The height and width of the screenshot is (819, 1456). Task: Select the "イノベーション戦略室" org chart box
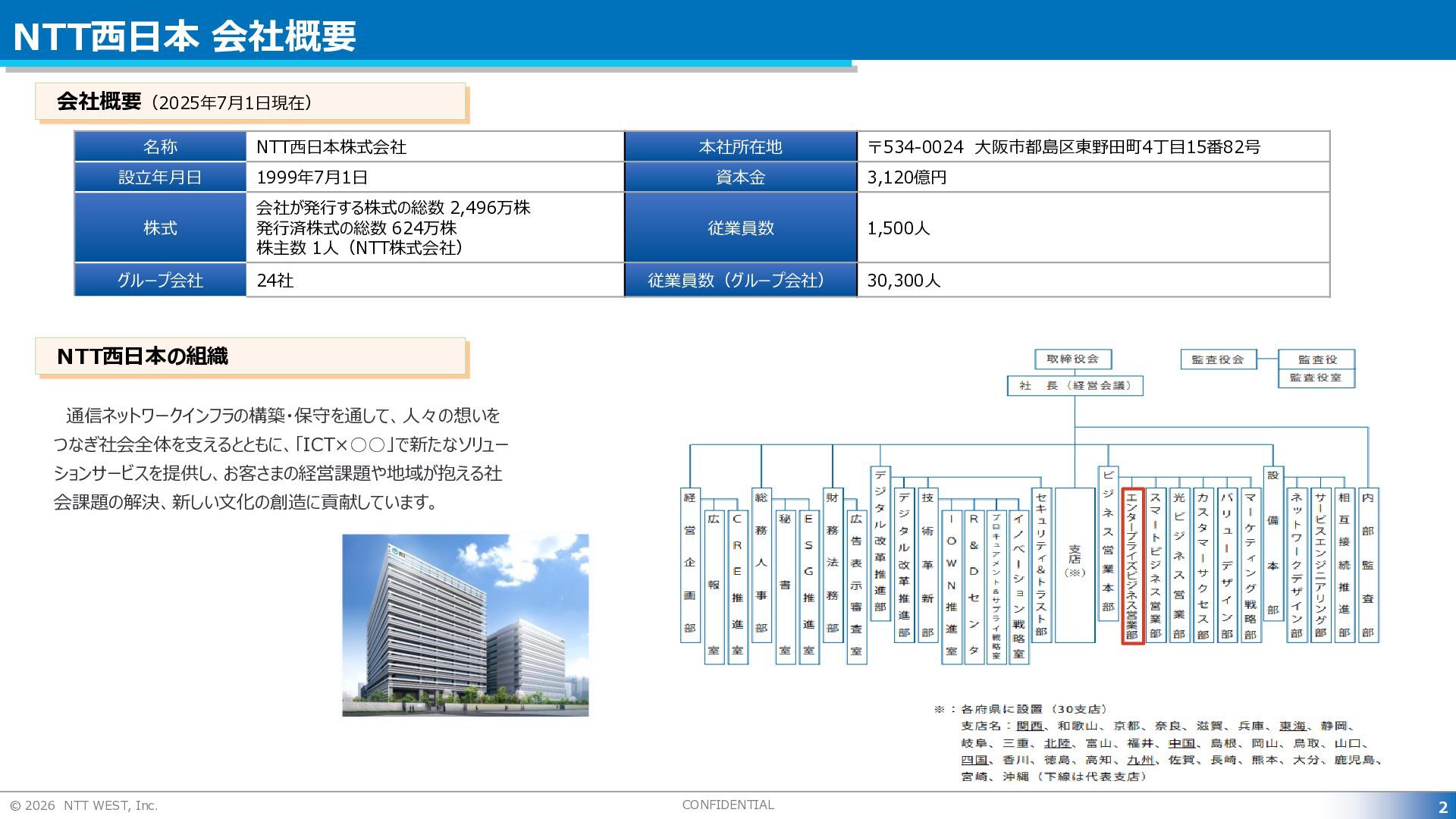tap(1018, 586)
